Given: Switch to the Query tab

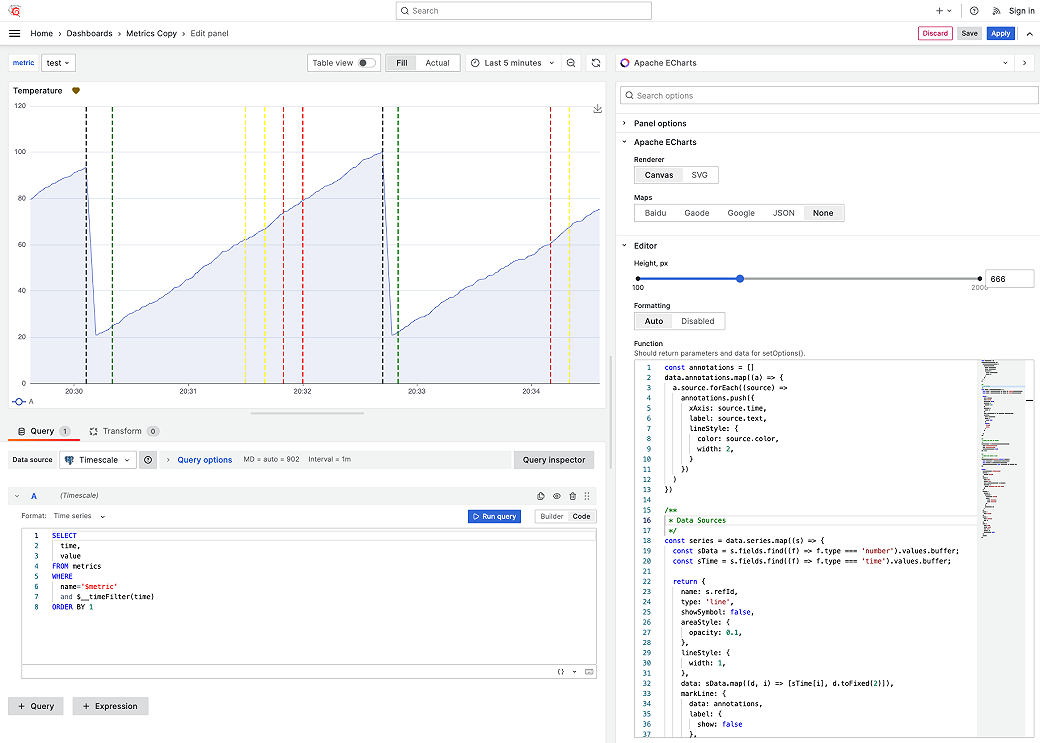Looking at the screenshot, I should tap(44, 431).
